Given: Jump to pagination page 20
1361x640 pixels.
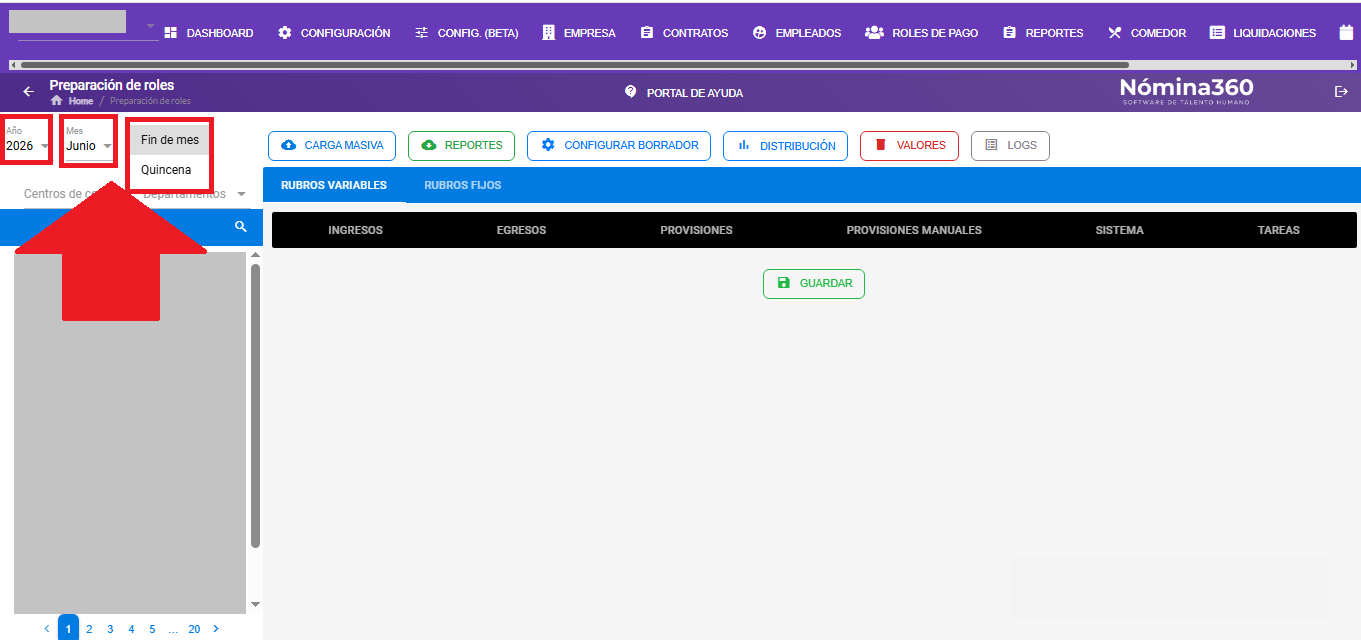Looking at the screenshot, I should coord(194,629).
